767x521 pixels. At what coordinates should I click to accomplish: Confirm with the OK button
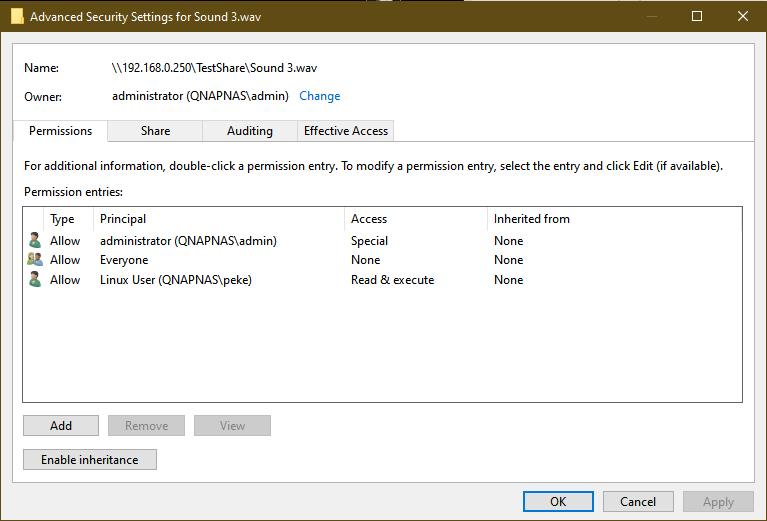[x=558, y=502]
